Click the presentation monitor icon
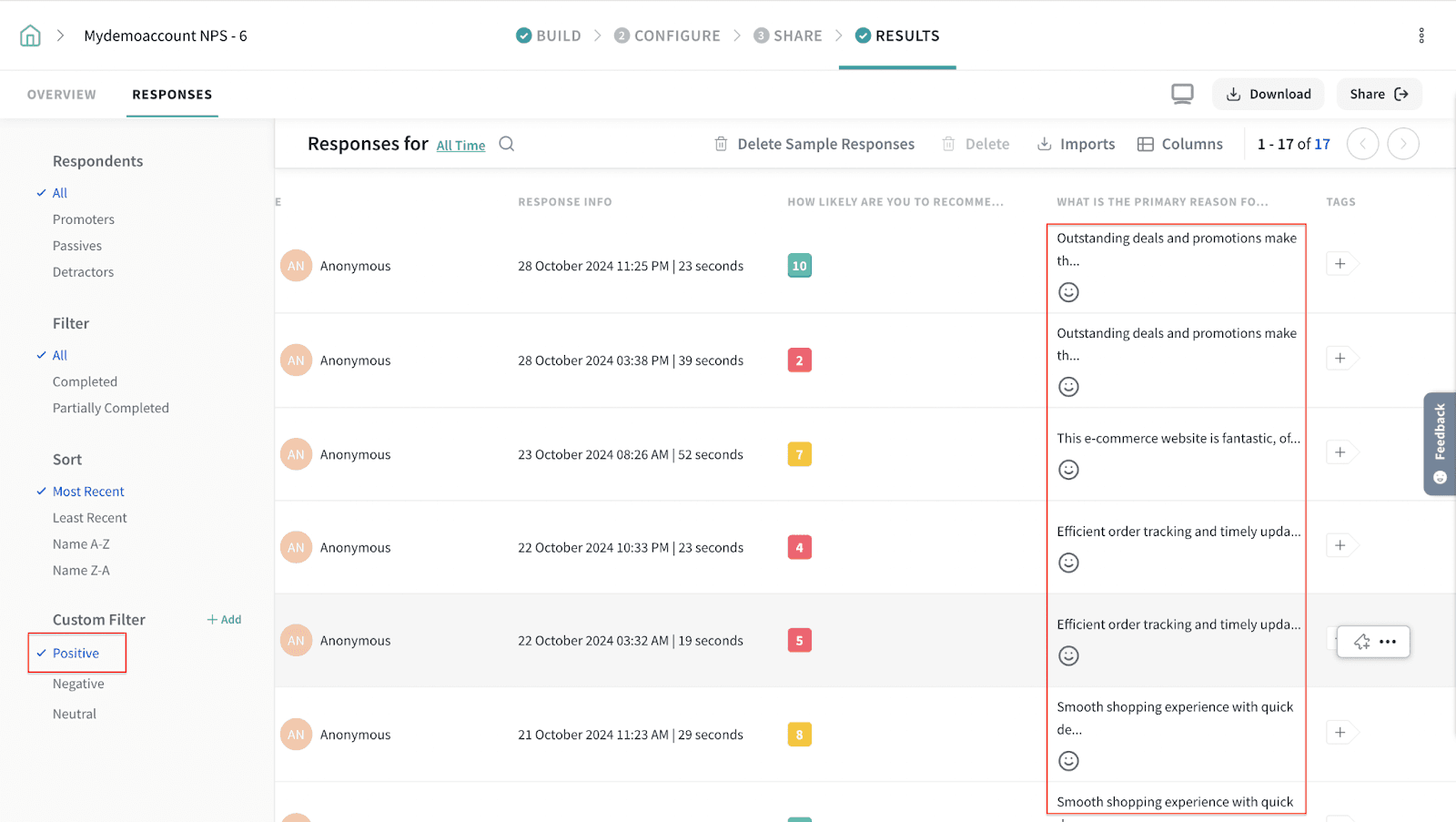 (x=1182, y=94)
